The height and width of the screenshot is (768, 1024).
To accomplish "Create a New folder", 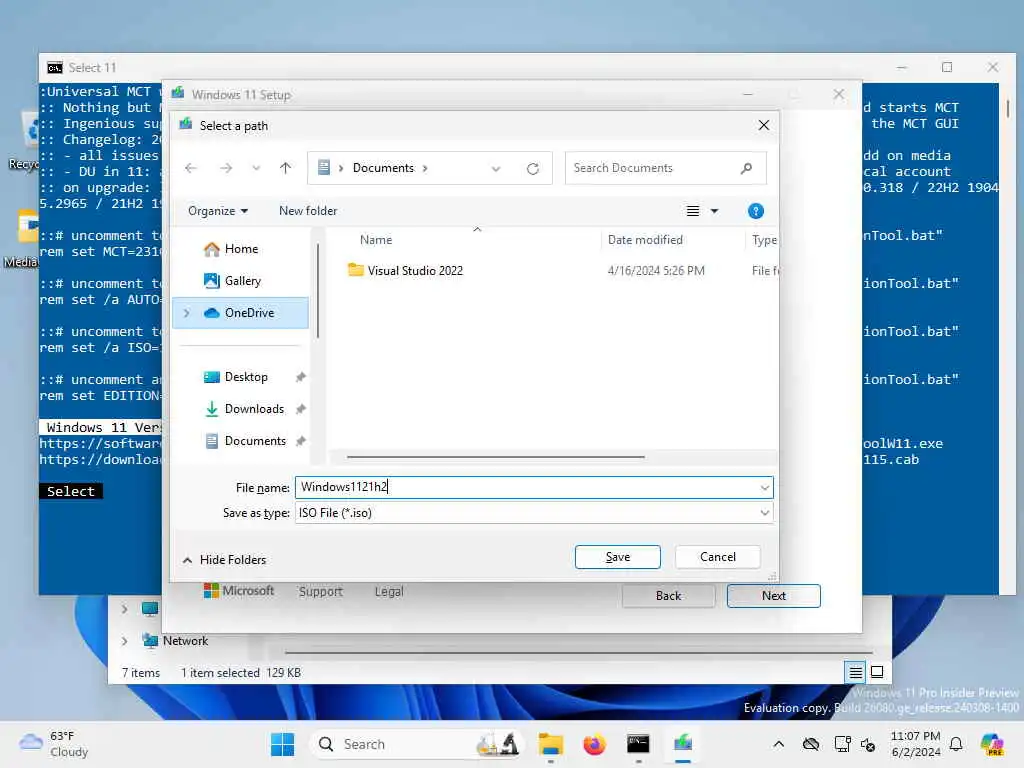I will pyautogui.click(x=308, y=211).
